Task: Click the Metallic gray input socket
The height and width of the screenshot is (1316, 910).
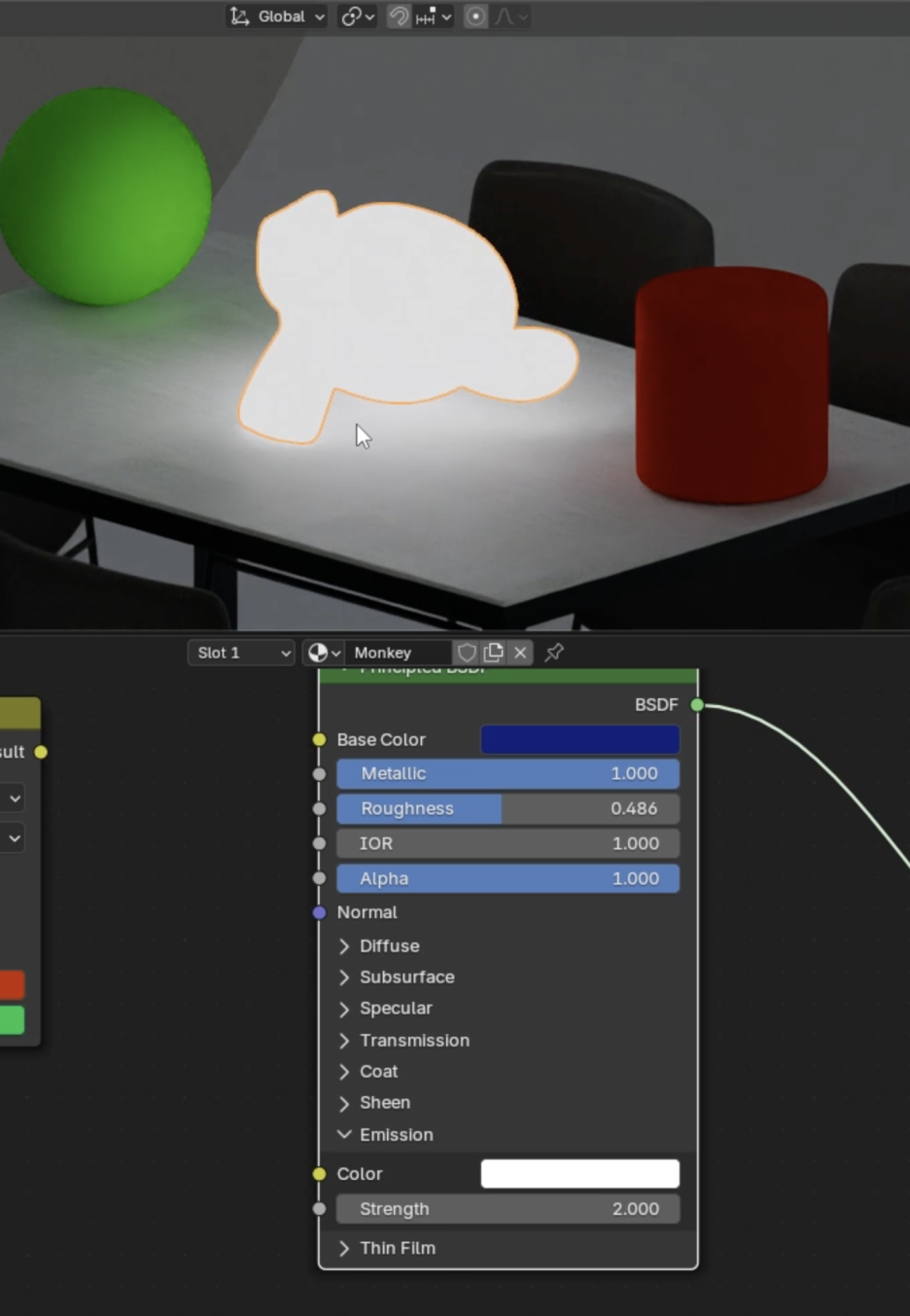Action: pyautogui.click(x=319, y=774)
